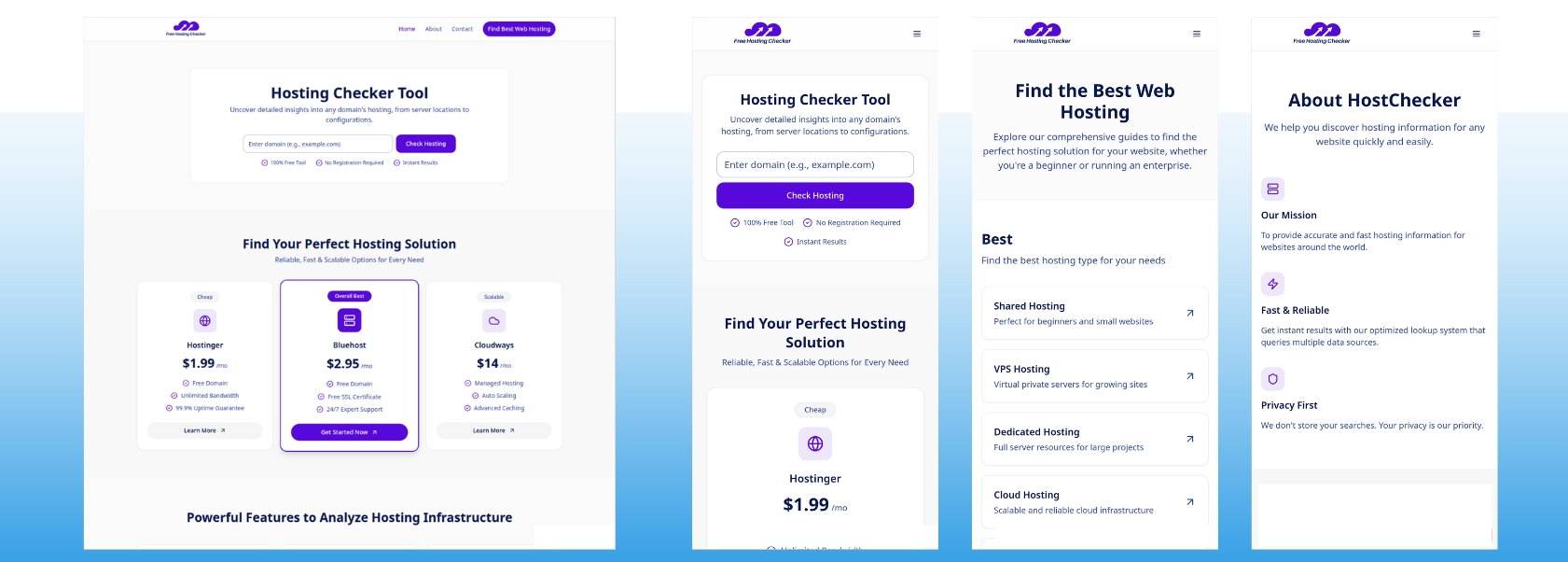
Task: Click arrow icon on VPS Hosting card
Action: [1190, 376]
